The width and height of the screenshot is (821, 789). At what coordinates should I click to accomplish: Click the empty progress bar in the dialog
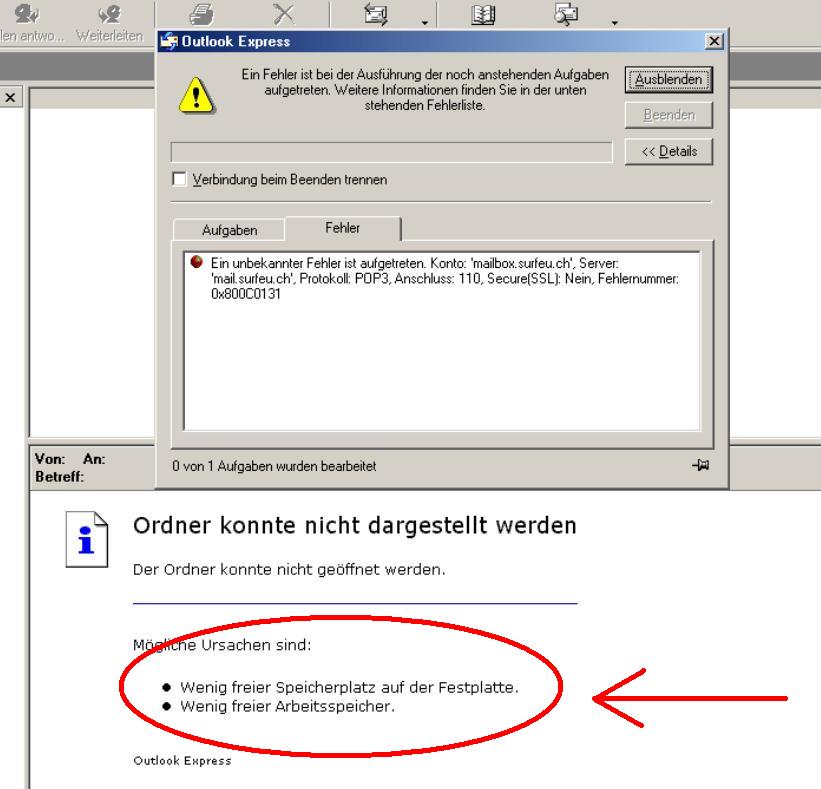click(x=391, y=152)
